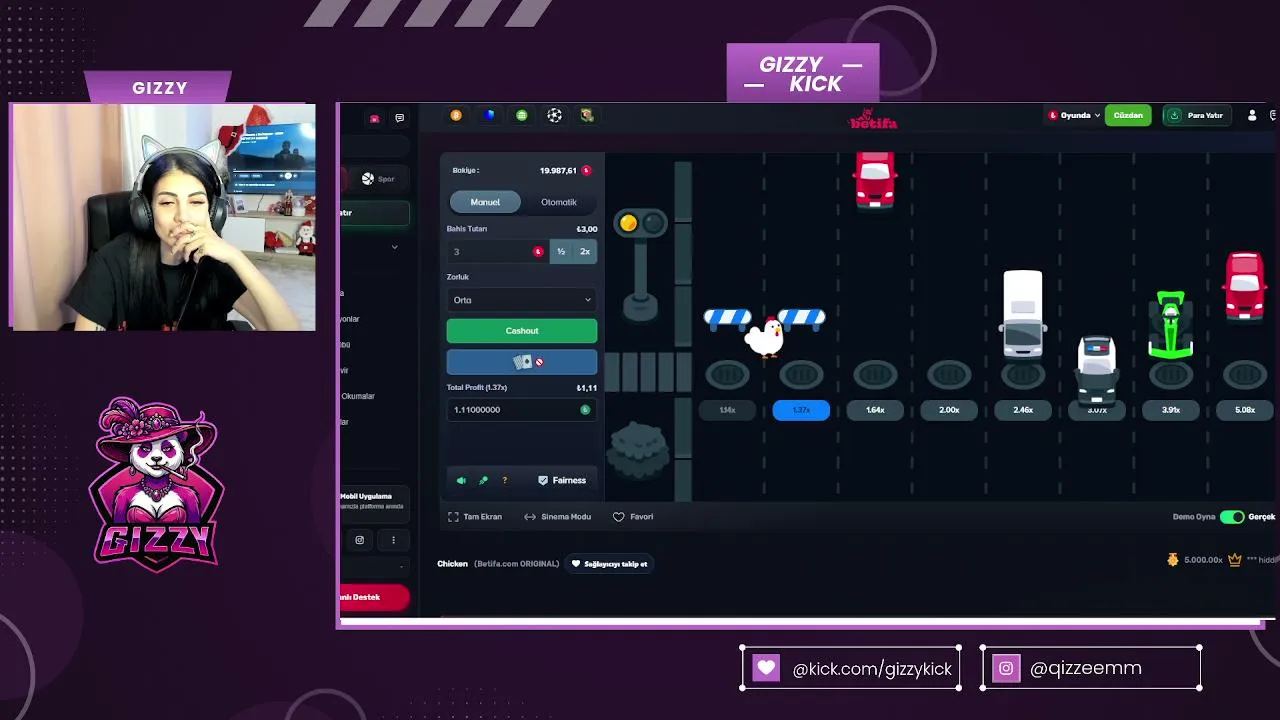
Task: Switch to the Manuel betting tab
Action: (x=485, y=202)
